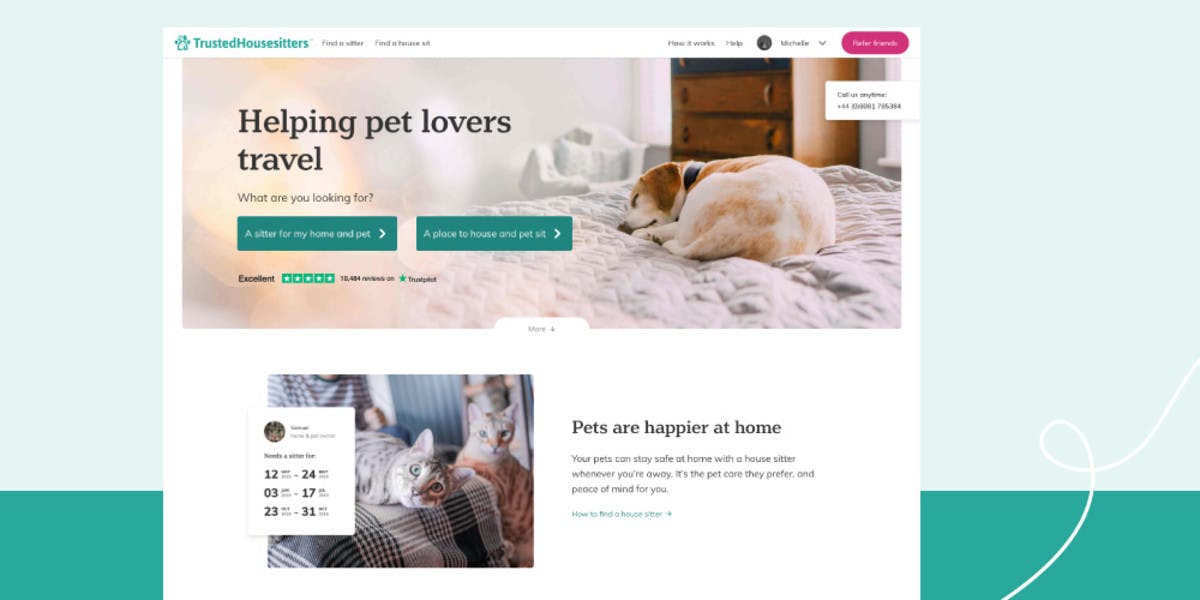
Task: Click arrow on sitter for my home button
Action: (x=382, y=234)
